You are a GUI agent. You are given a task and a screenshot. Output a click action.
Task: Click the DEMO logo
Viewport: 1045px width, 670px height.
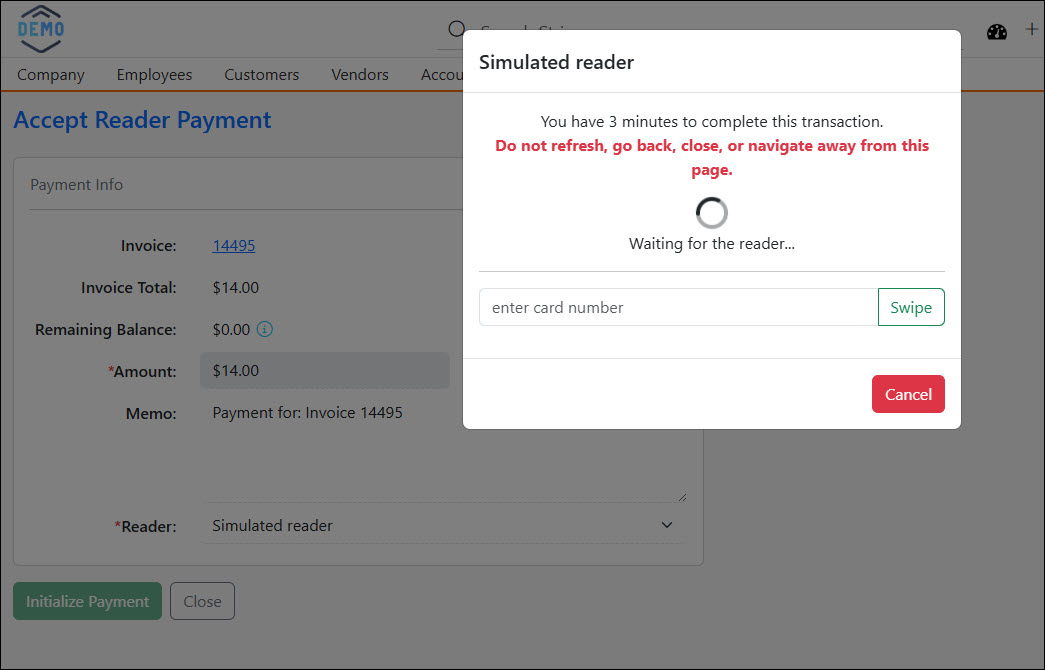pyautogui.click(x=40, y=29)
